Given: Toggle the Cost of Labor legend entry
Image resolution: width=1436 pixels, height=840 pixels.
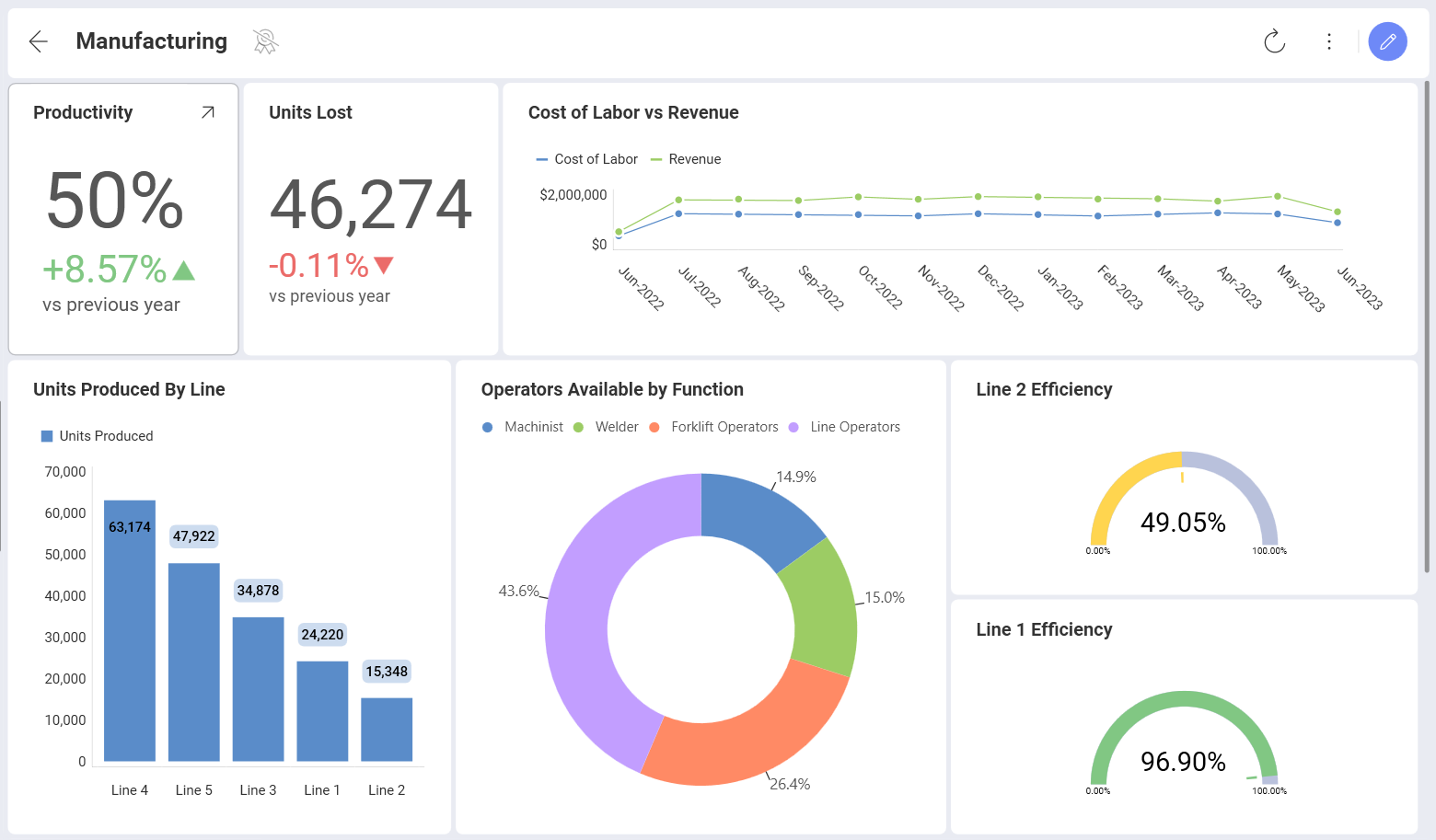Looking at the screenshot, I should [x=587, y=159].
